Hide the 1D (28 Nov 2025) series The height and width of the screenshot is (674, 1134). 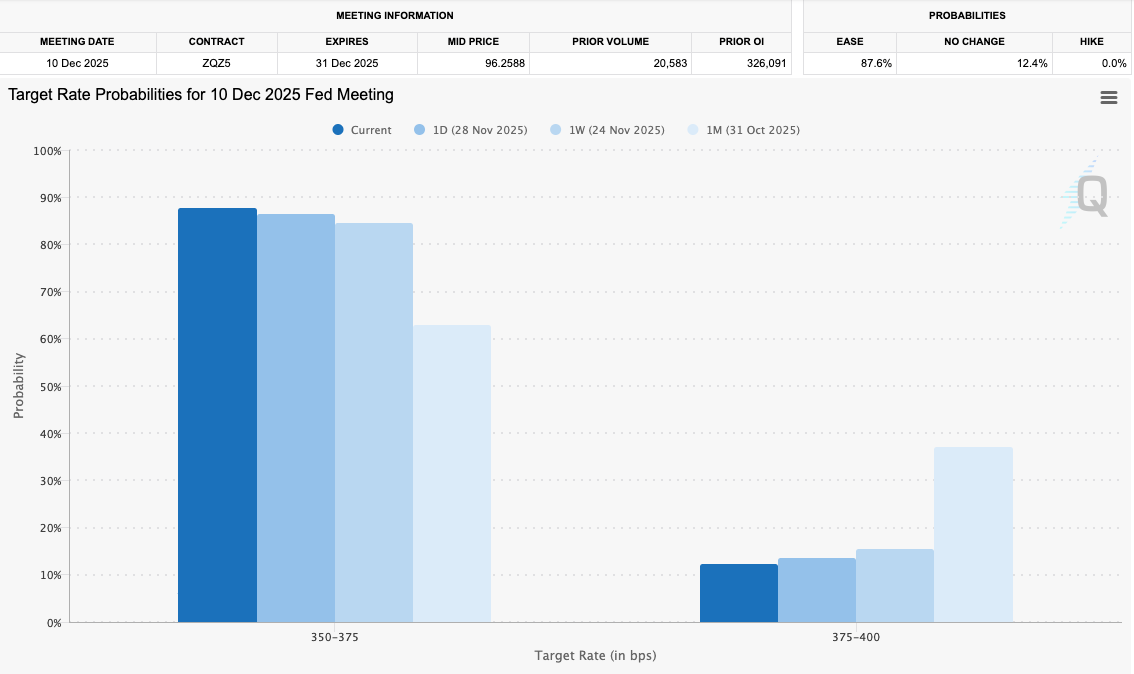pyautogui.click(x=470, y=130)
